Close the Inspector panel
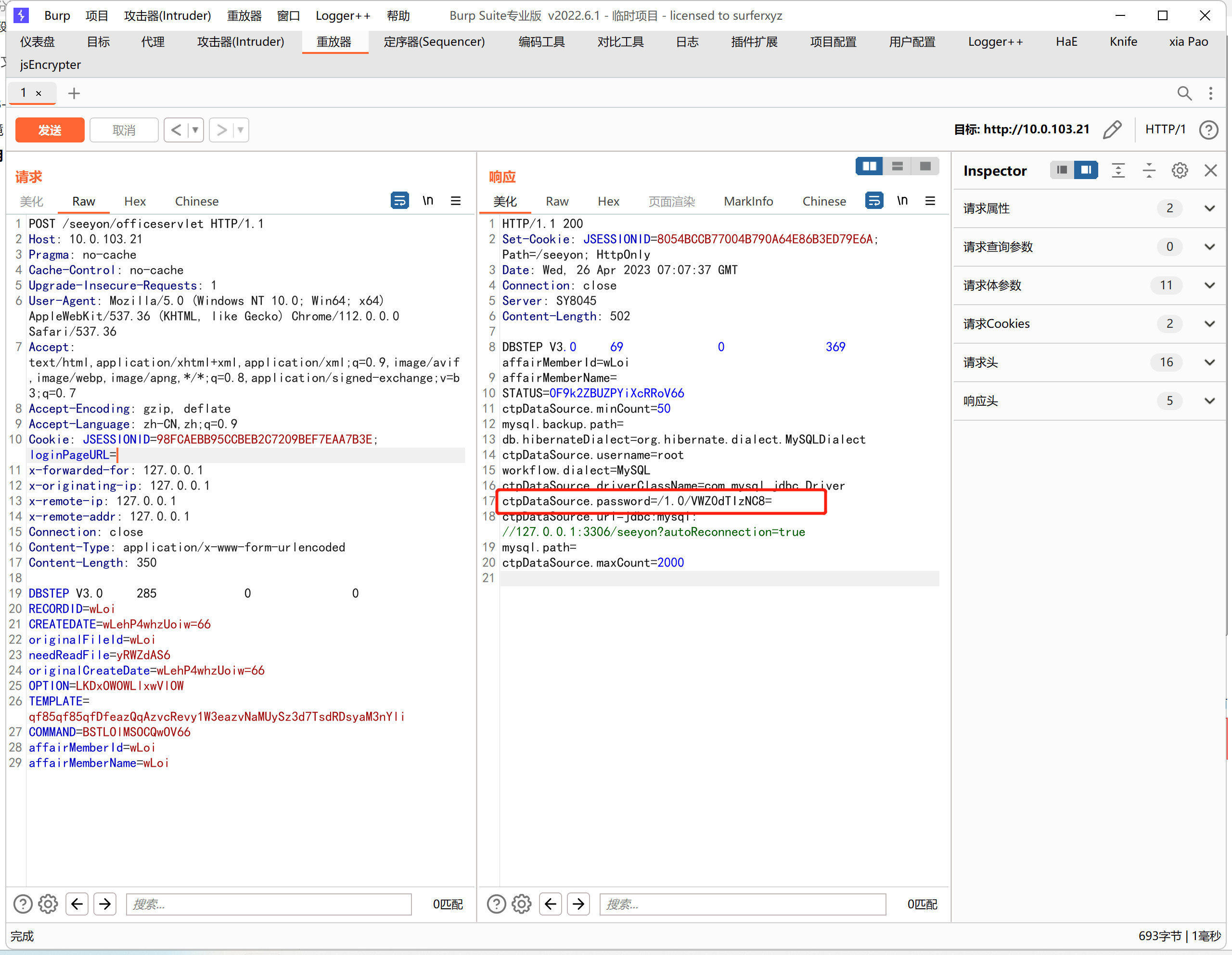 pyautogui.click(x=1210, y=170)
